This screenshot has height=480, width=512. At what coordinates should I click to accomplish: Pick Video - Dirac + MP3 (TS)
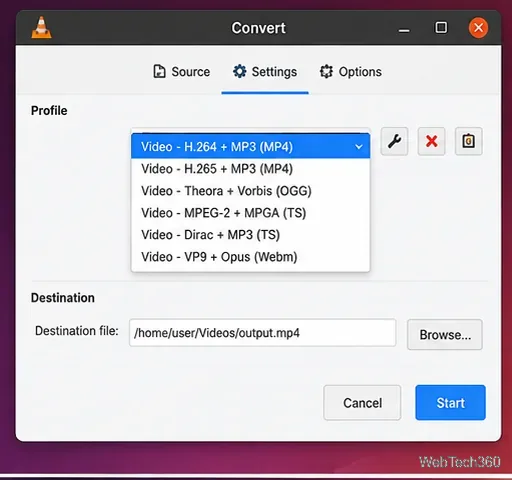[x=250, y=235]
